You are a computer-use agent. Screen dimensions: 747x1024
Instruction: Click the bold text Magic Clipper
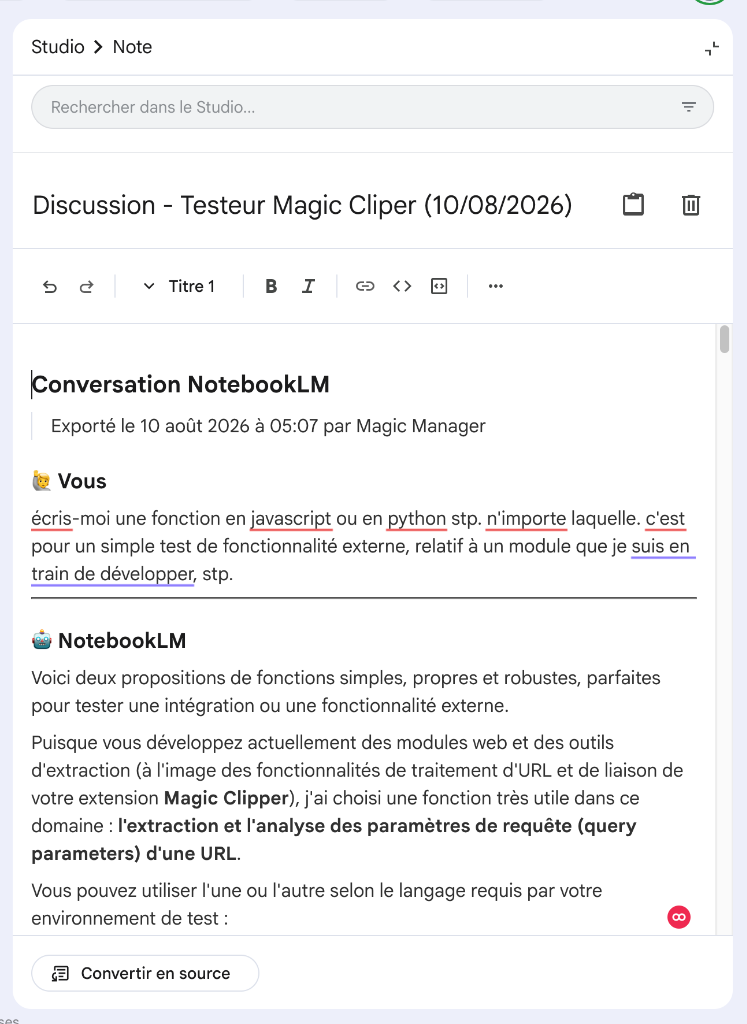226,798
